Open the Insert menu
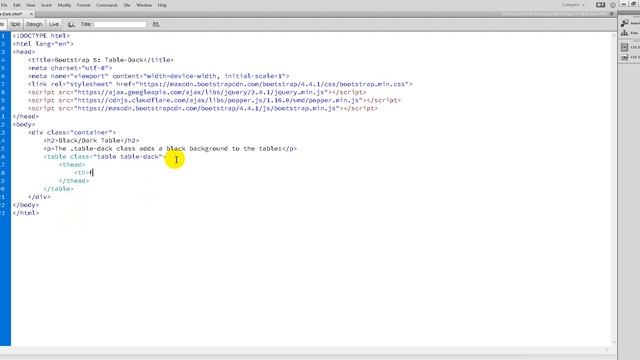Viewport: 640px width, 360px height. tap(47, 5)
